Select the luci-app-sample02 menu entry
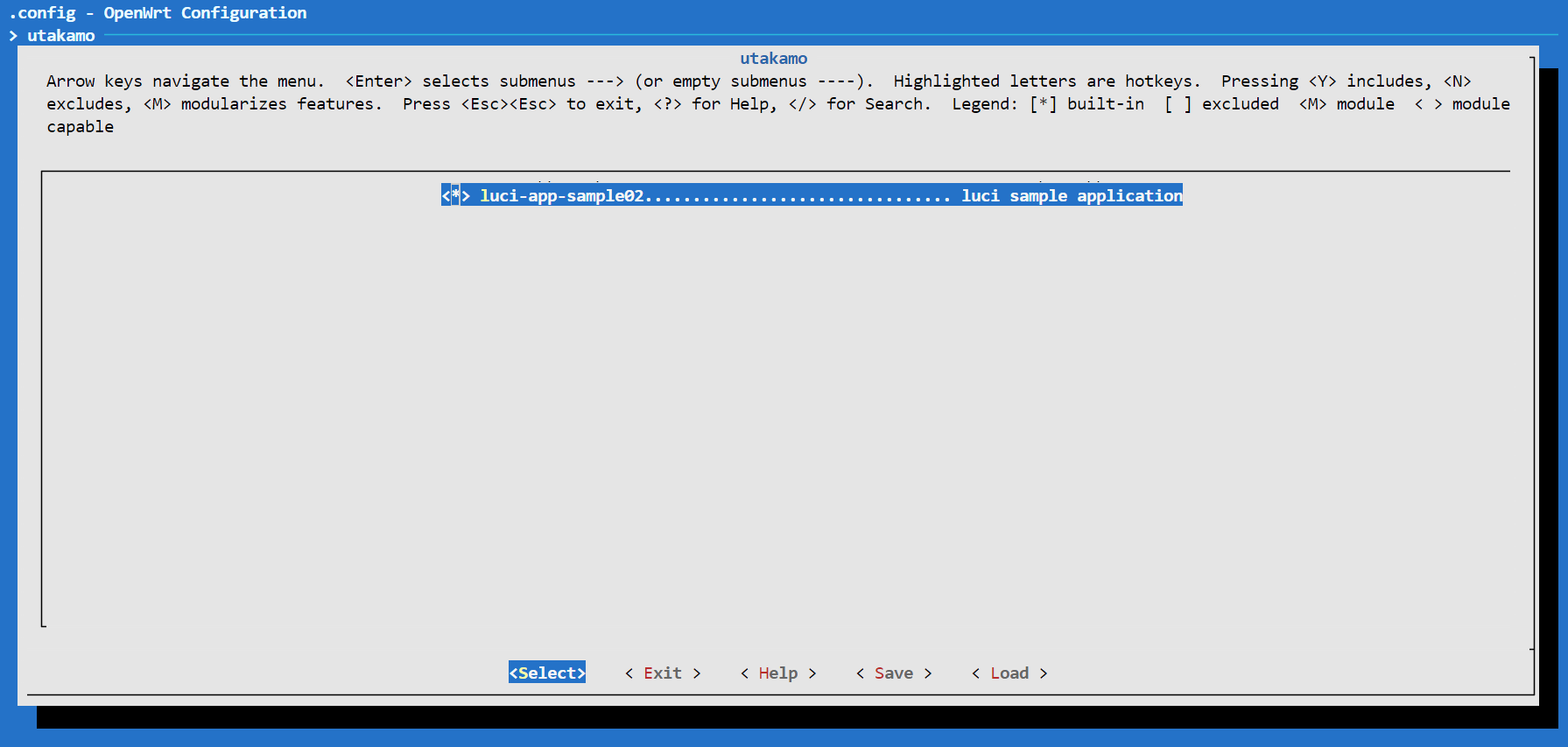The width and height of the screenshot is (1568, 747). [812, 195]
